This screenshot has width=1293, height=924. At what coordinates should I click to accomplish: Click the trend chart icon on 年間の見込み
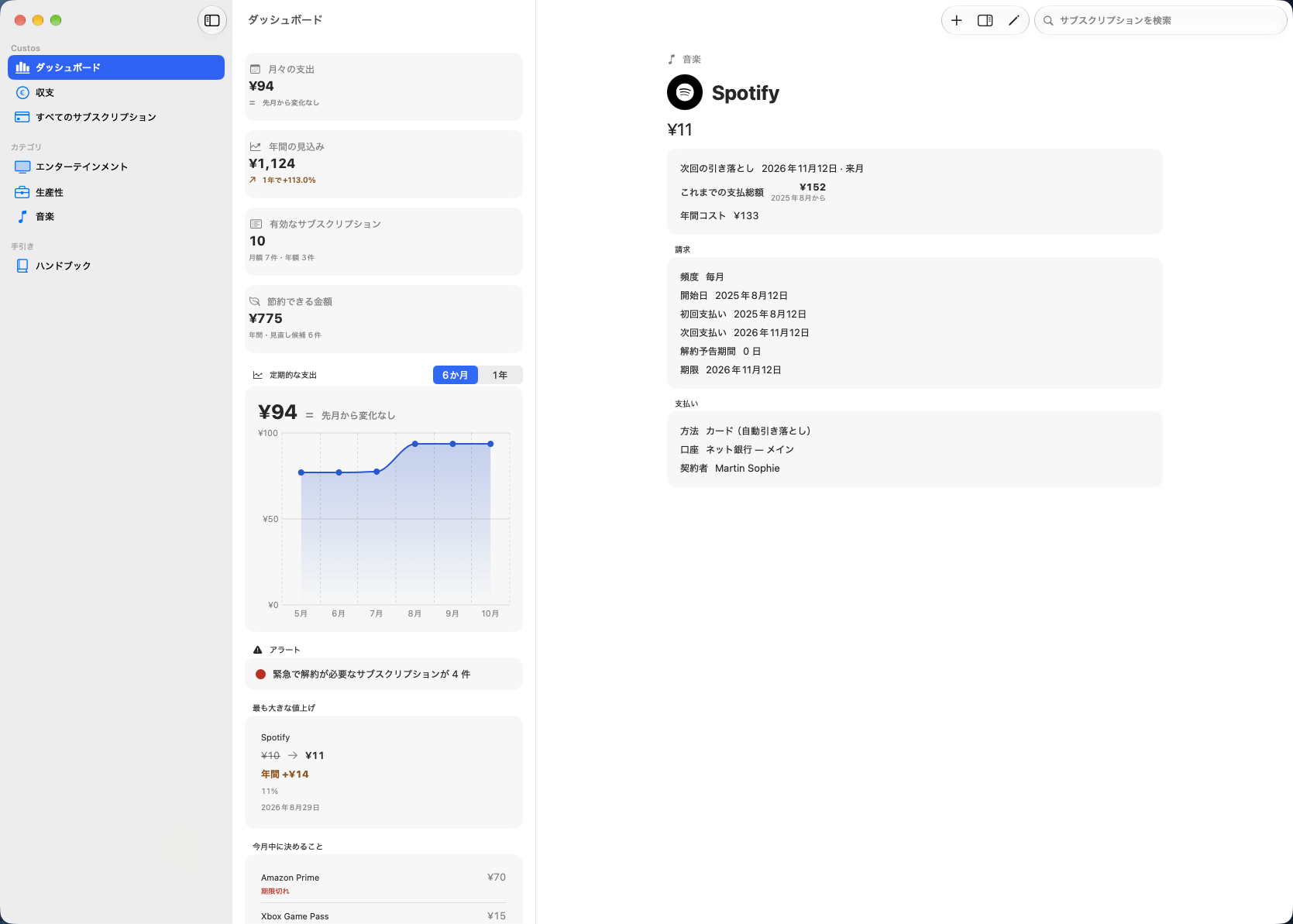tap(255, 146)
